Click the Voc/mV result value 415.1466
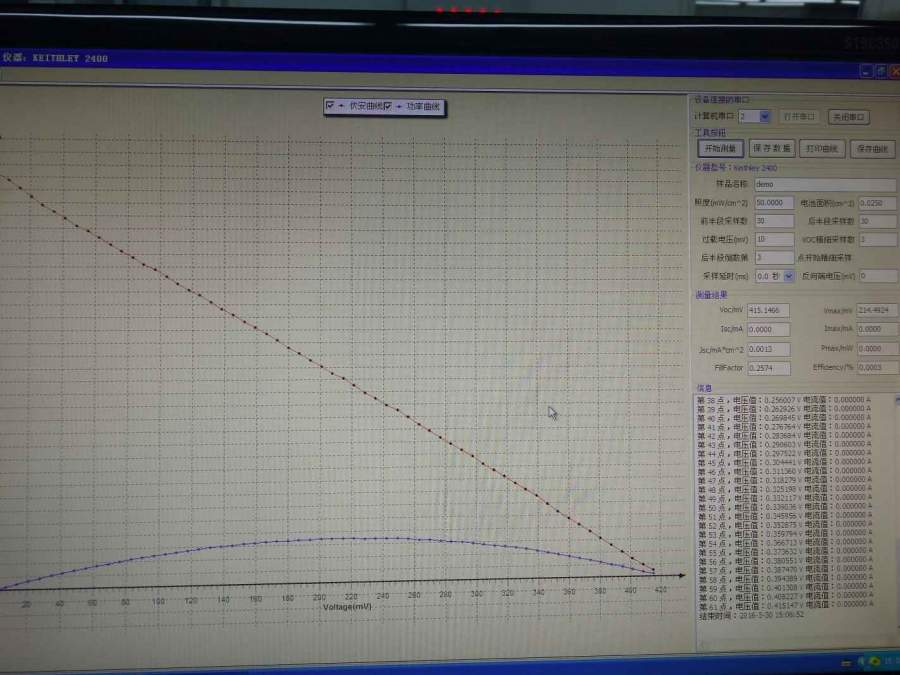The width and height of the screenshot is (900, 675). pos(769,311)
